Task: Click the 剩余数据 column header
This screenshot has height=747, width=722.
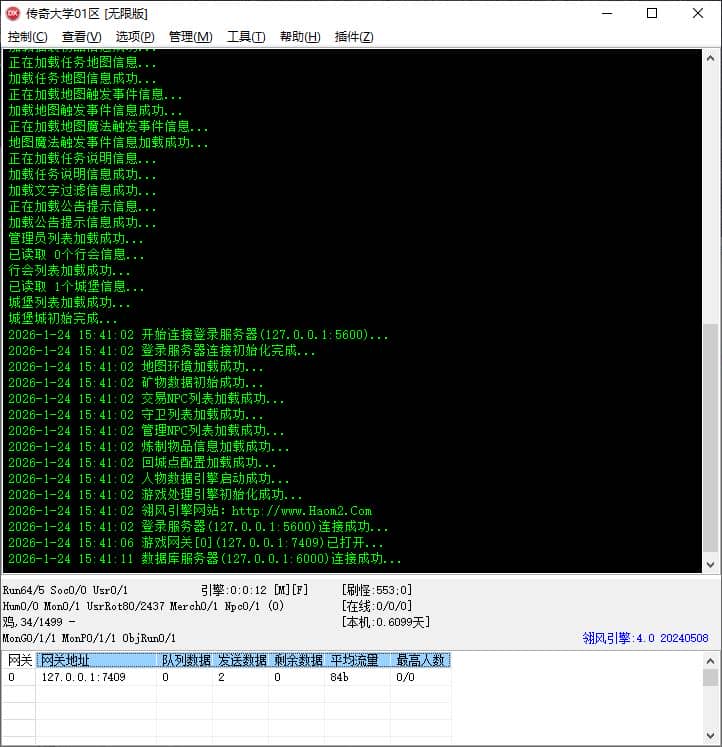Action: [x=297, y=660]
